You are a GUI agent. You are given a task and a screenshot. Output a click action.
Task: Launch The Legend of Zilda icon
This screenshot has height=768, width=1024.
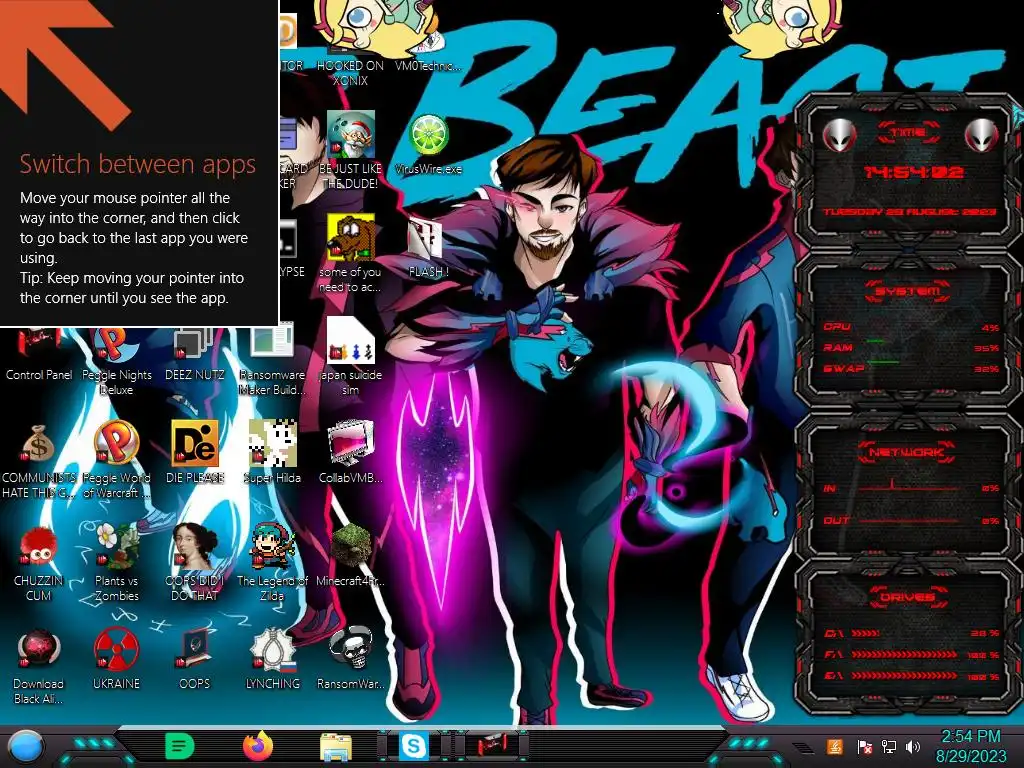pos(272,563)
